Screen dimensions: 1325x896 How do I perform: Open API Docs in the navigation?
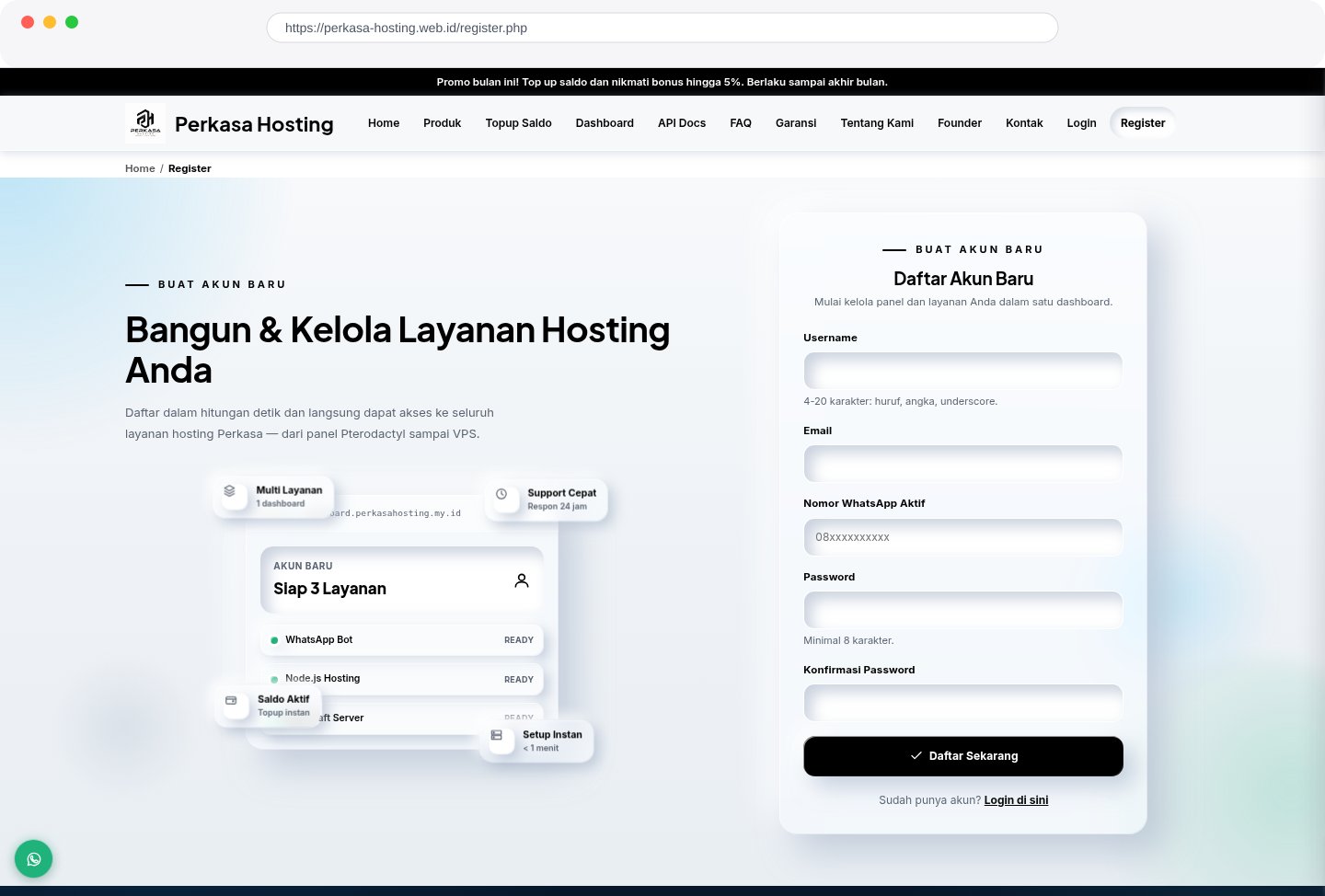682,123
